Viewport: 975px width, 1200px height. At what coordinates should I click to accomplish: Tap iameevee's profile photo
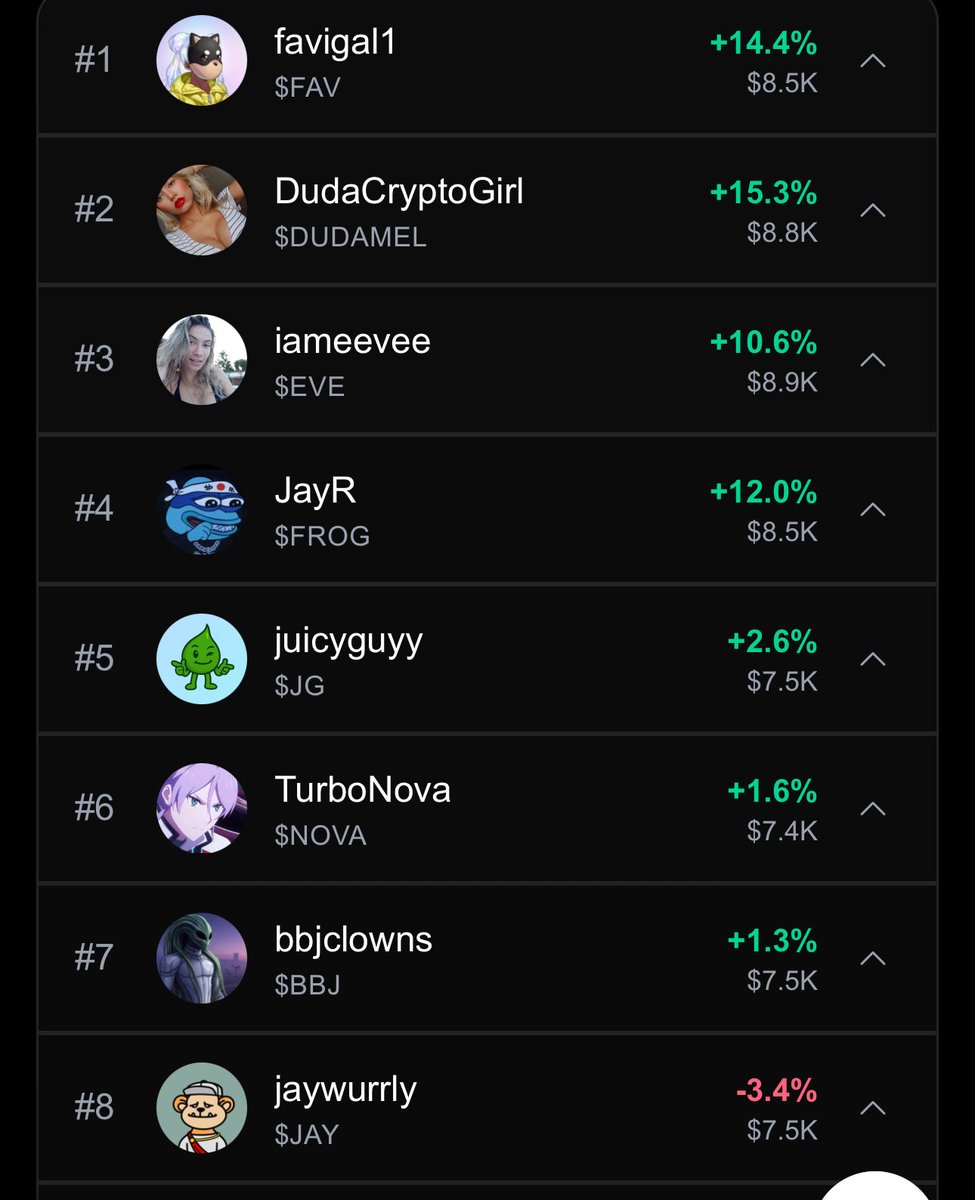201,359
